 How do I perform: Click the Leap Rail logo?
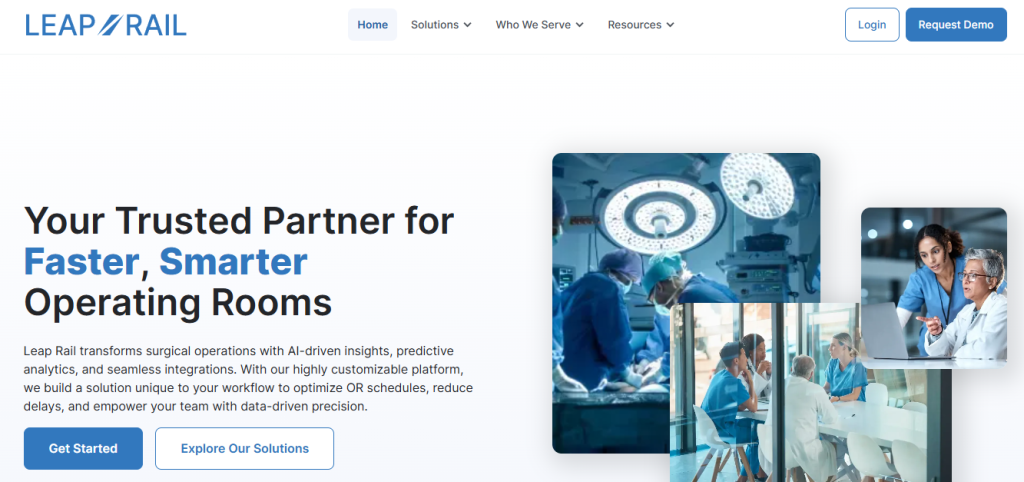pyautogui.click(x=106, y=25)
